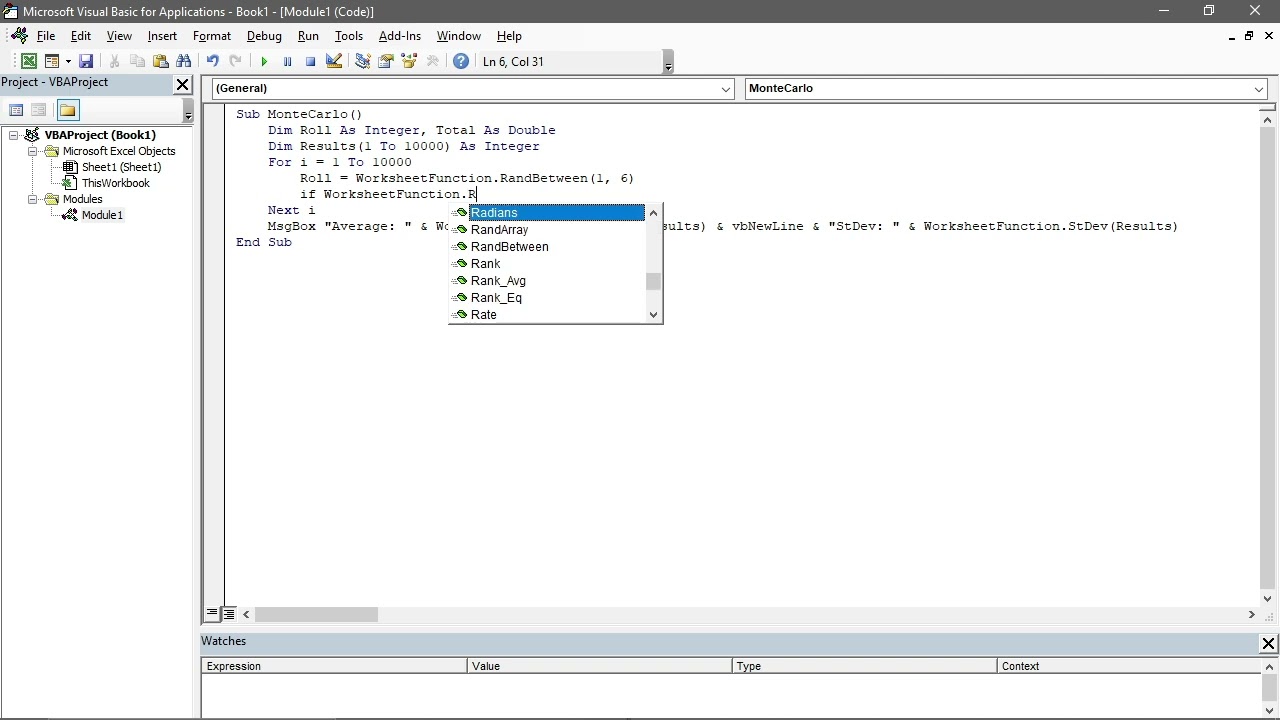Viewport: 1280px width, 720px height.
Task: Click the Paste clipboard icon
Action: pyautogui.click(x=160, y=62)
